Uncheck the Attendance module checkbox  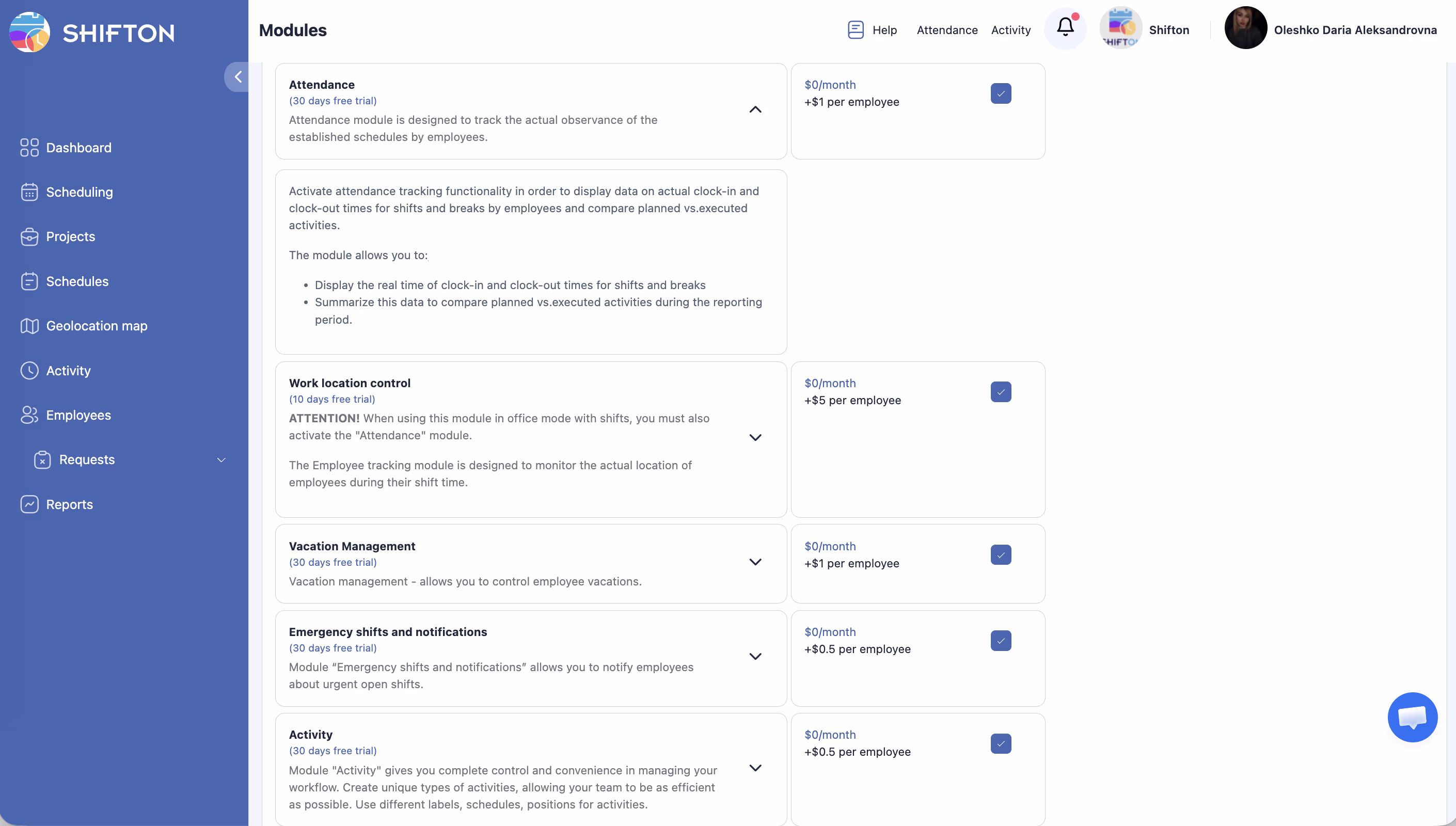1001,93
